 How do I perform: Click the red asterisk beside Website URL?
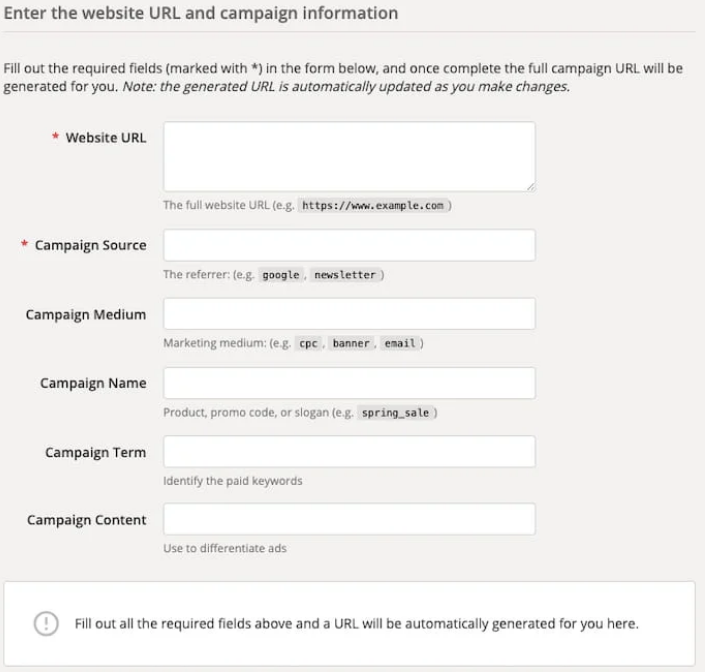(55, 136)
